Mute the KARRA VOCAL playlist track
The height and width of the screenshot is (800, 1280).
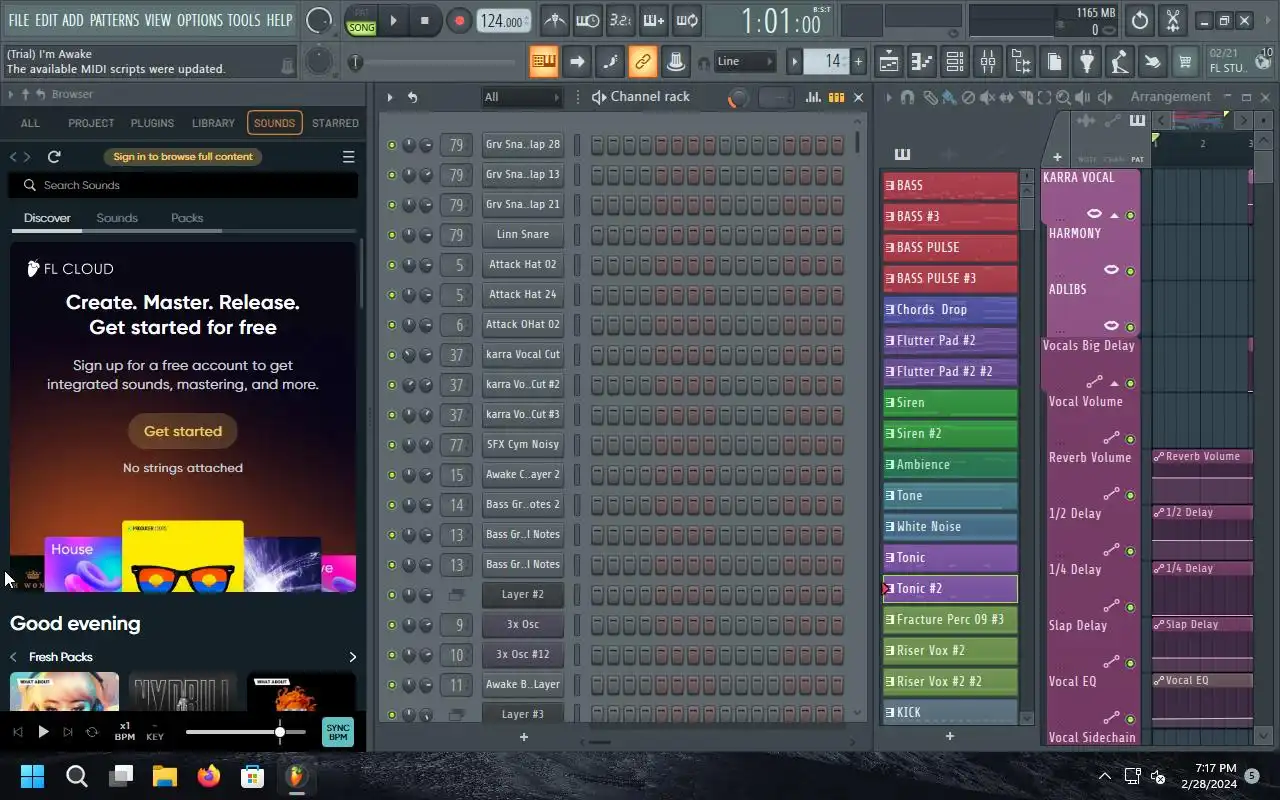1131,215
